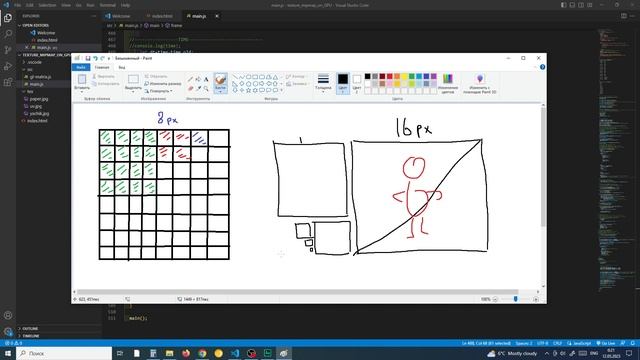Open VS Code Explorer activity icon
Viewport: 640px width, 360px height.
8,18
